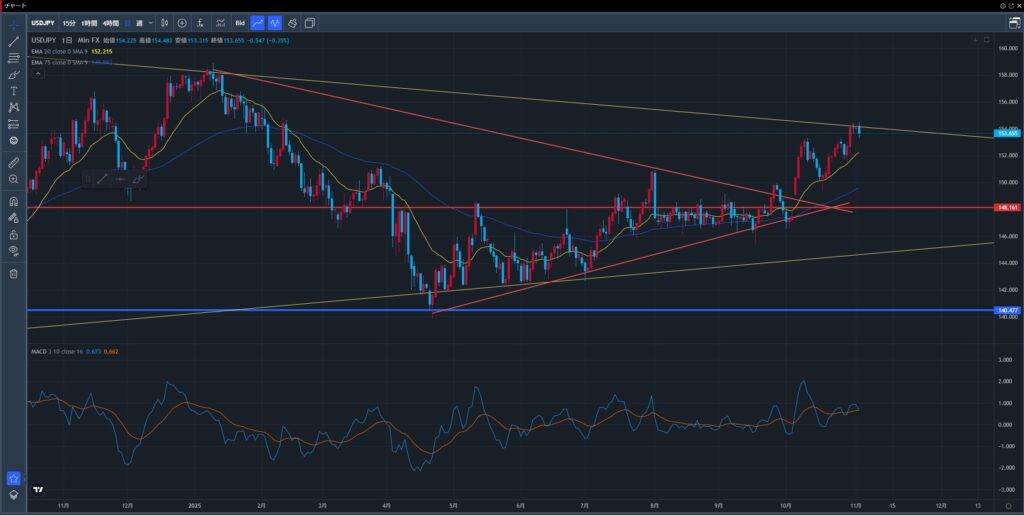The height and width of the screenshot is (515, 1024).
Task: Select the Text annotation tool
Action: (14, 91)
